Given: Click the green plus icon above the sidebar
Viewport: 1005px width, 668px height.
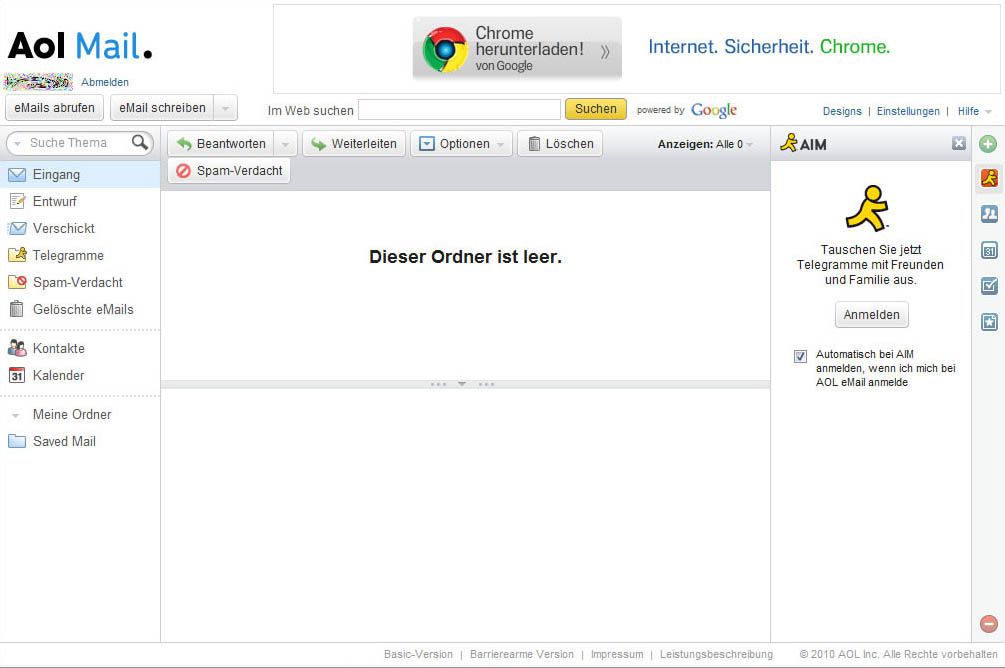Looking at the screenshot, I should 988,144.
